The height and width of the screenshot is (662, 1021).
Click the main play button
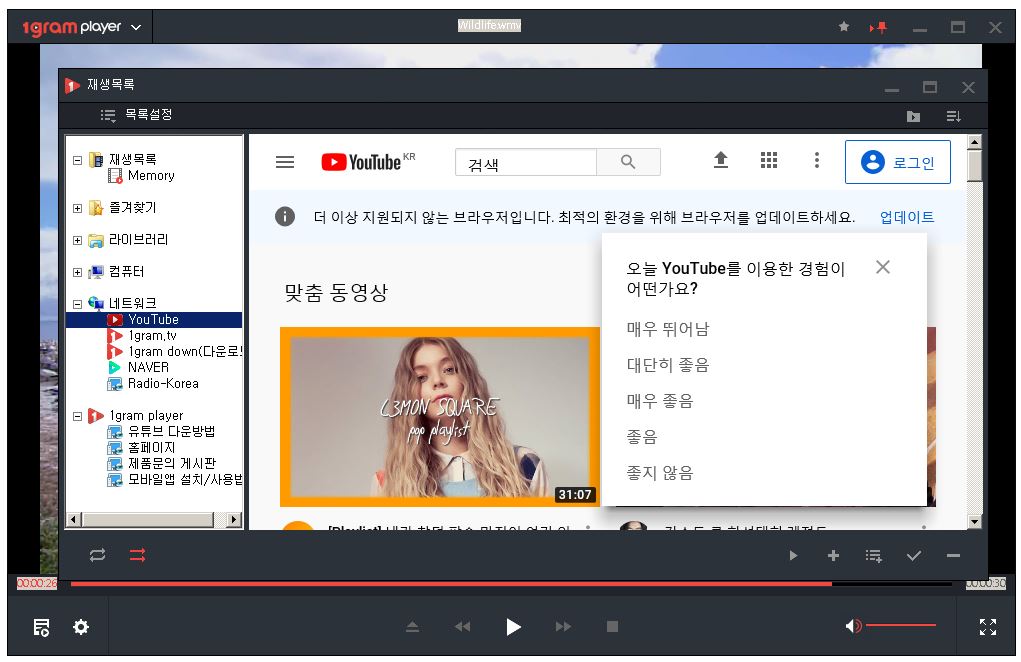pyautogui.click(x=513, y=627)
